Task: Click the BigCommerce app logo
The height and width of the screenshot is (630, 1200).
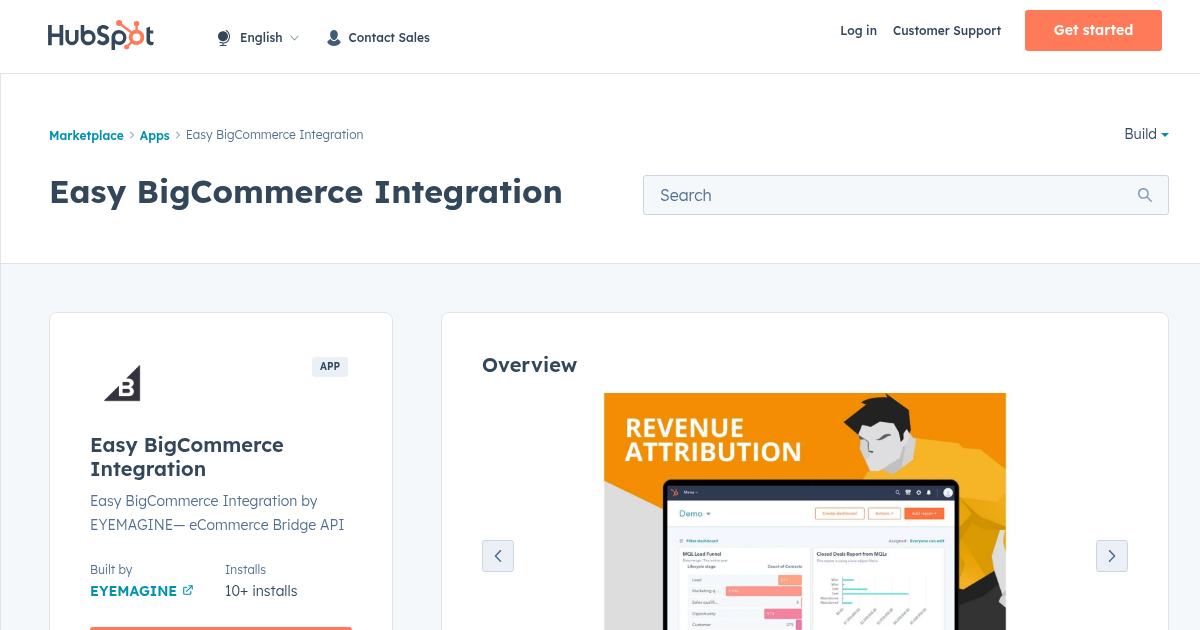Action: [x=123, y=384]
